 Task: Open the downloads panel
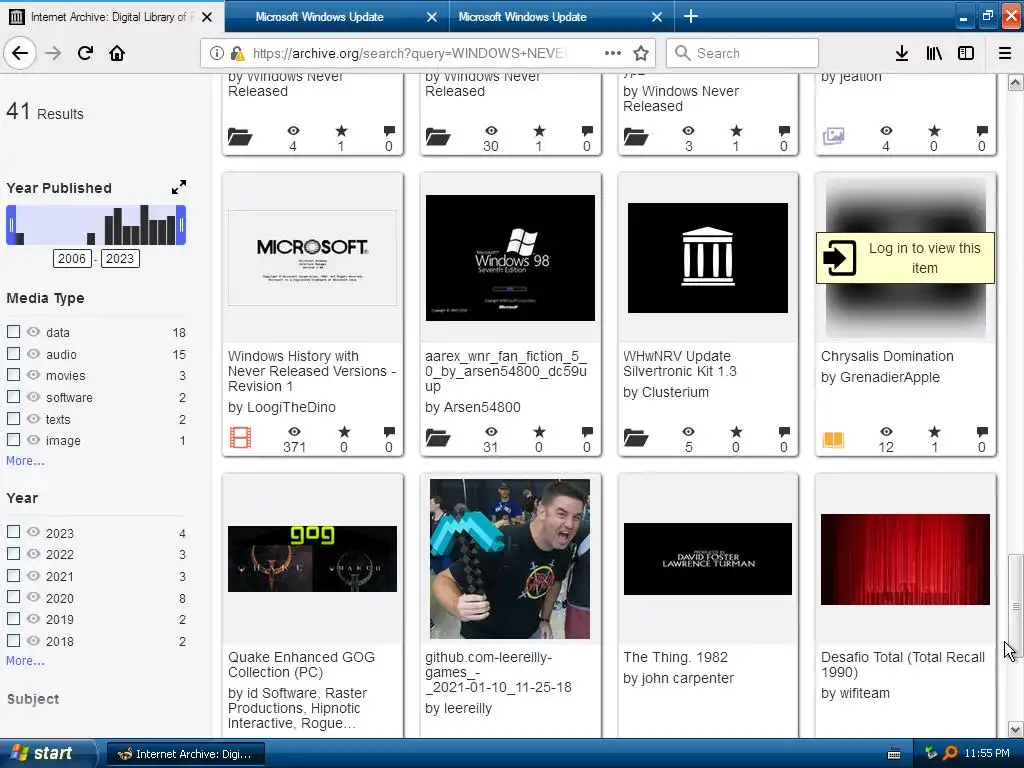(901, 53)
